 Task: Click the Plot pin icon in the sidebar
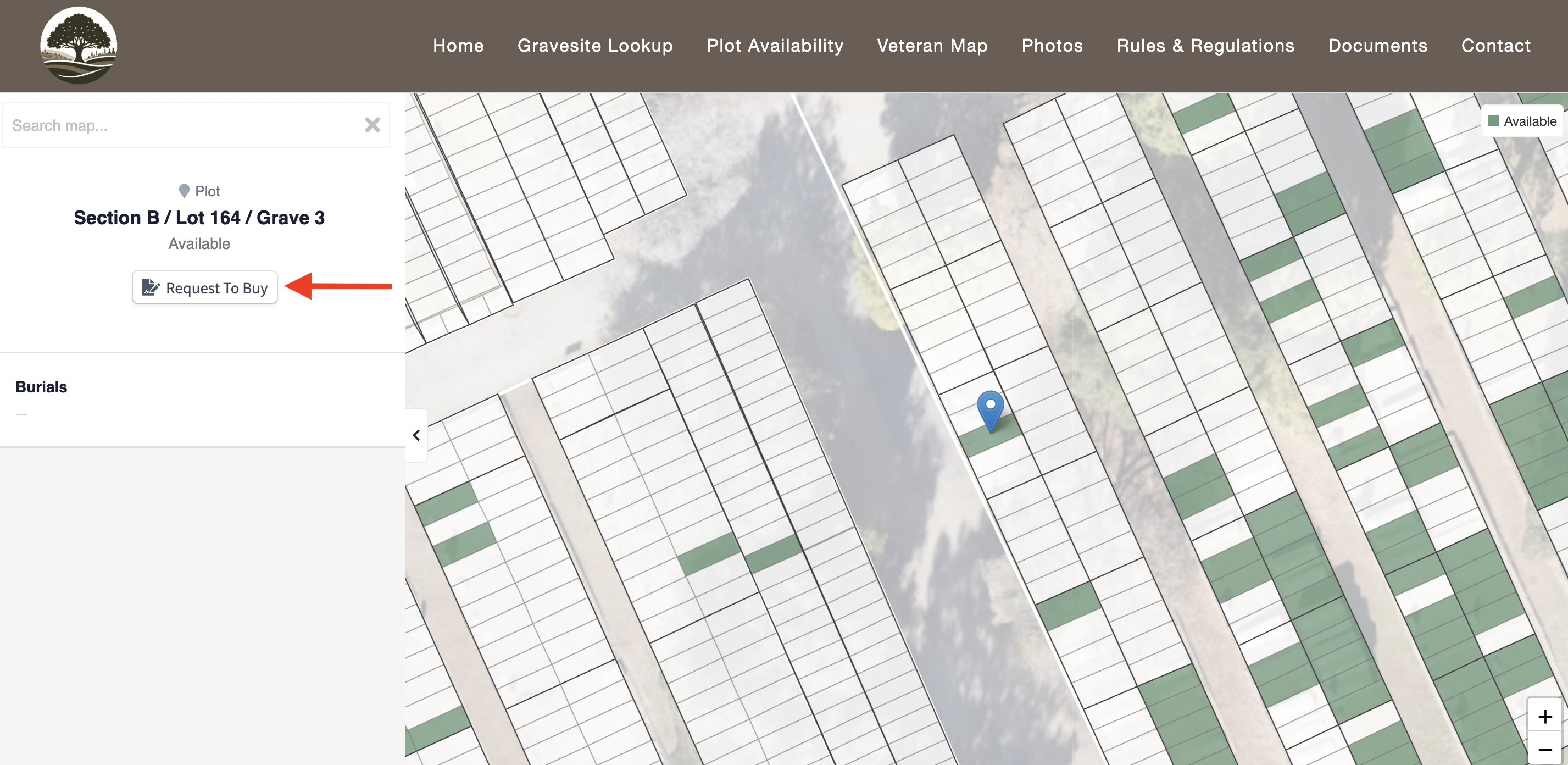[x=184, y=191]
